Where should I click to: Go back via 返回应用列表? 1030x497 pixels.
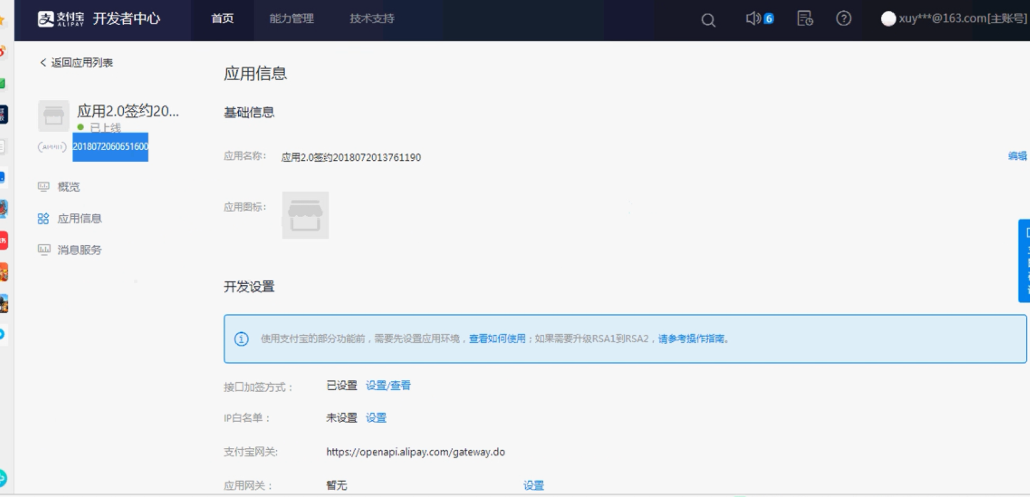pos(76,63)
